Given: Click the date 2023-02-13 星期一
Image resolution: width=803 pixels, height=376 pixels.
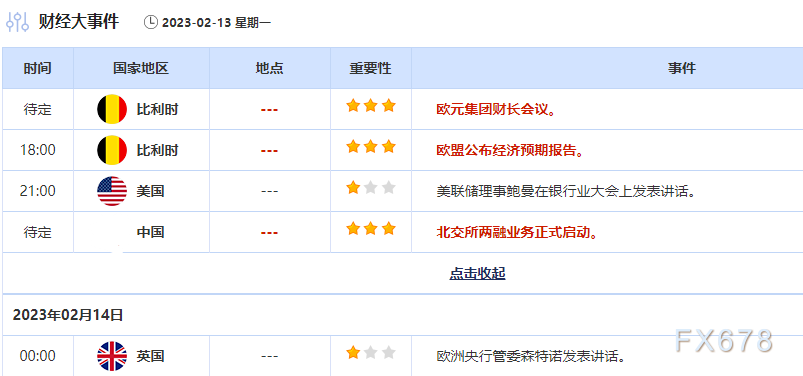Looking at the screenshot, I should (x=216, y=23).
